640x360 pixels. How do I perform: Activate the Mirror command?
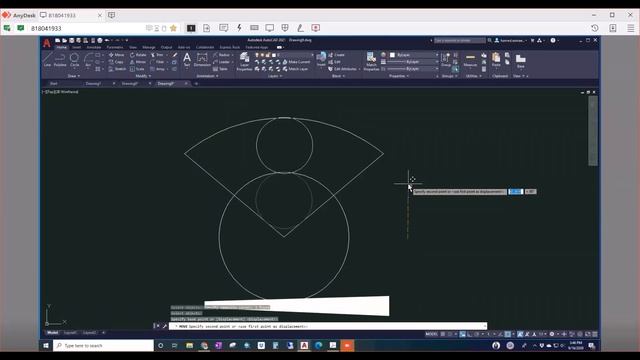pyautogui.click(x=138, y=62)
